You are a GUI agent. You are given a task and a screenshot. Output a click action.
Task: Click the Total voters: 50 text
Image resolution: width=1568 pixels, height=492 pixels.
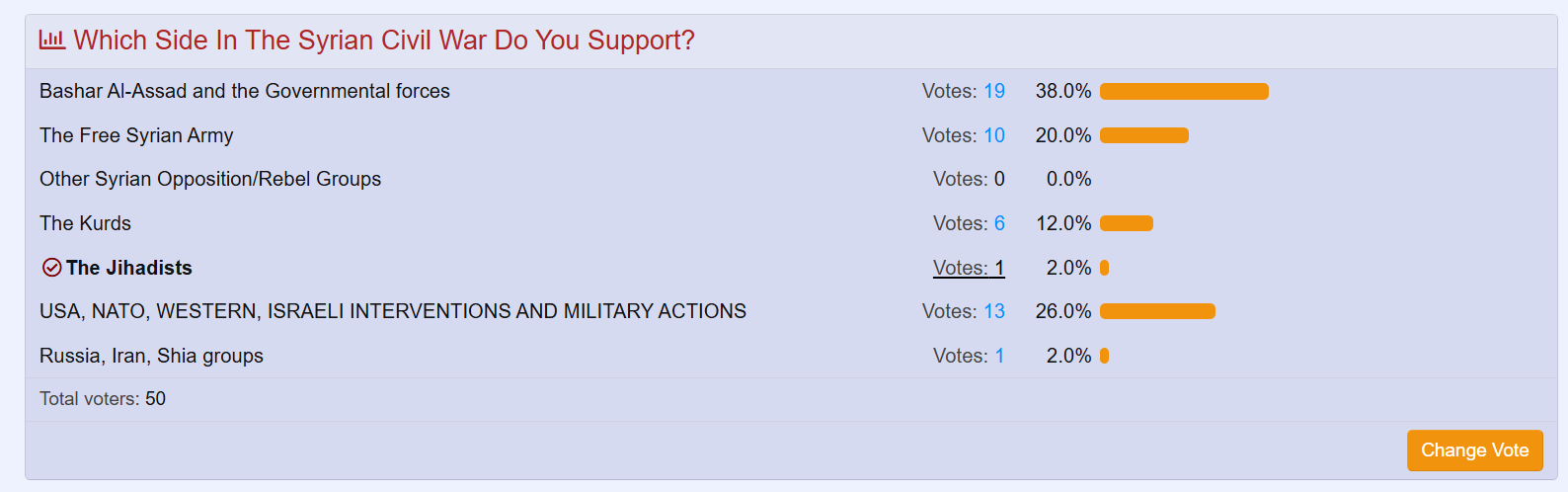[x=103, y=399]
